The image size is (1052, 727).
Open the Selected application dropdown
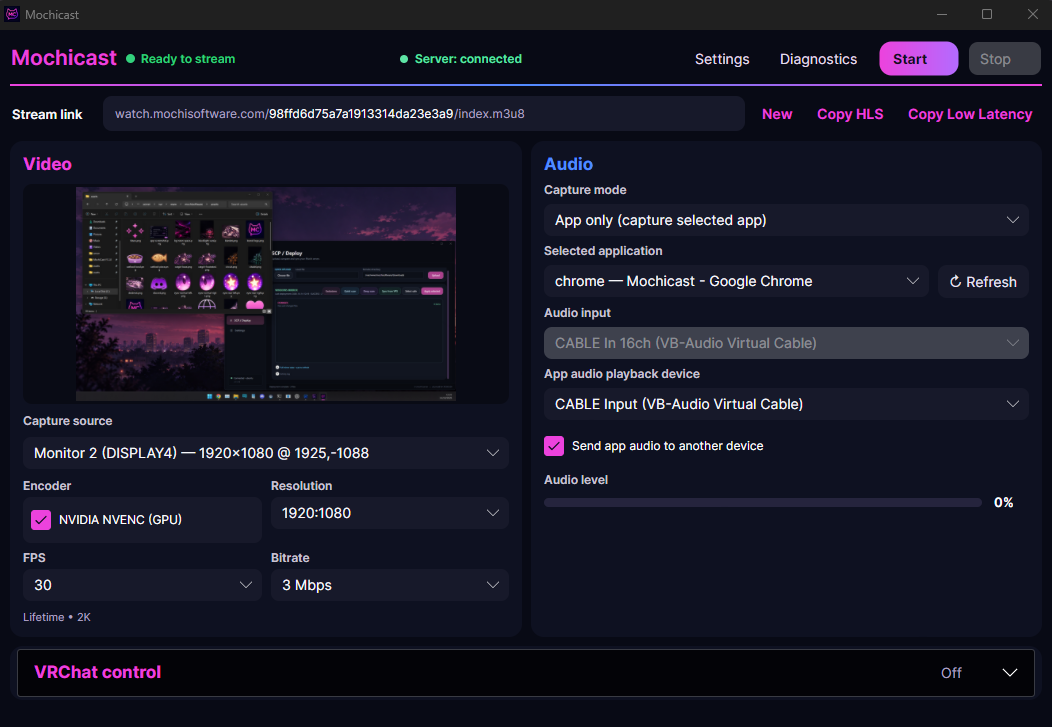[x=736, y=281]
